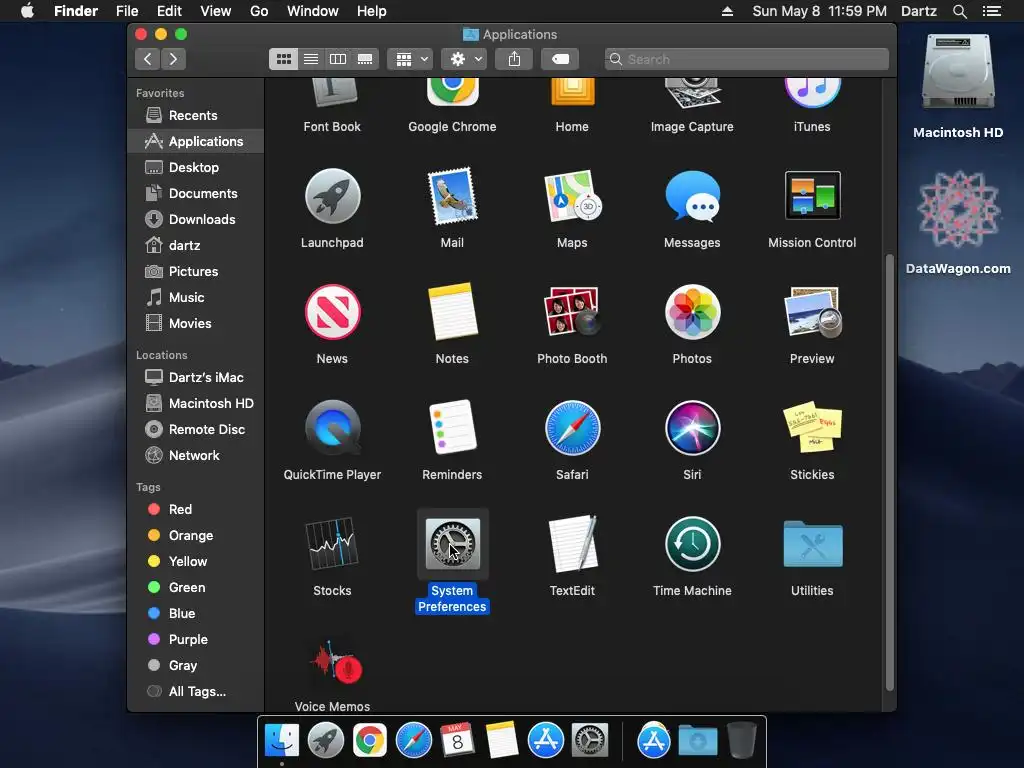1024x768 pixels.
Task: Open App Store from the Dock
Action: coord(545,740)
